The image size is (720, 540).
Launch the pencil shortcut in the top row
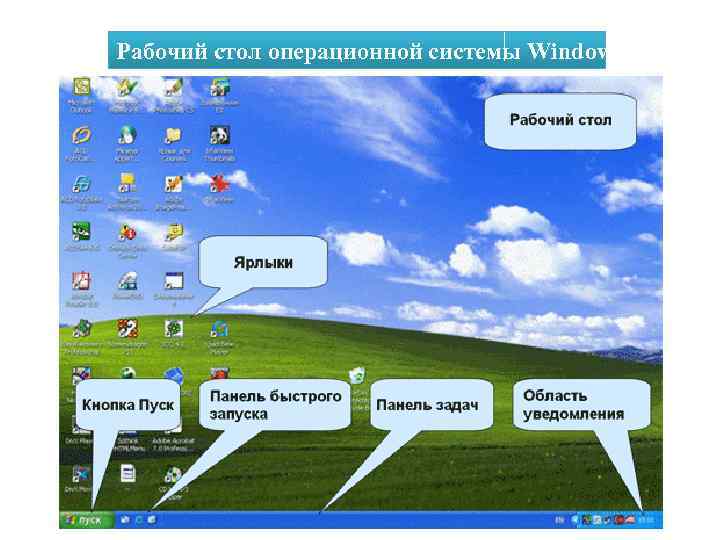tap(174, 86)
